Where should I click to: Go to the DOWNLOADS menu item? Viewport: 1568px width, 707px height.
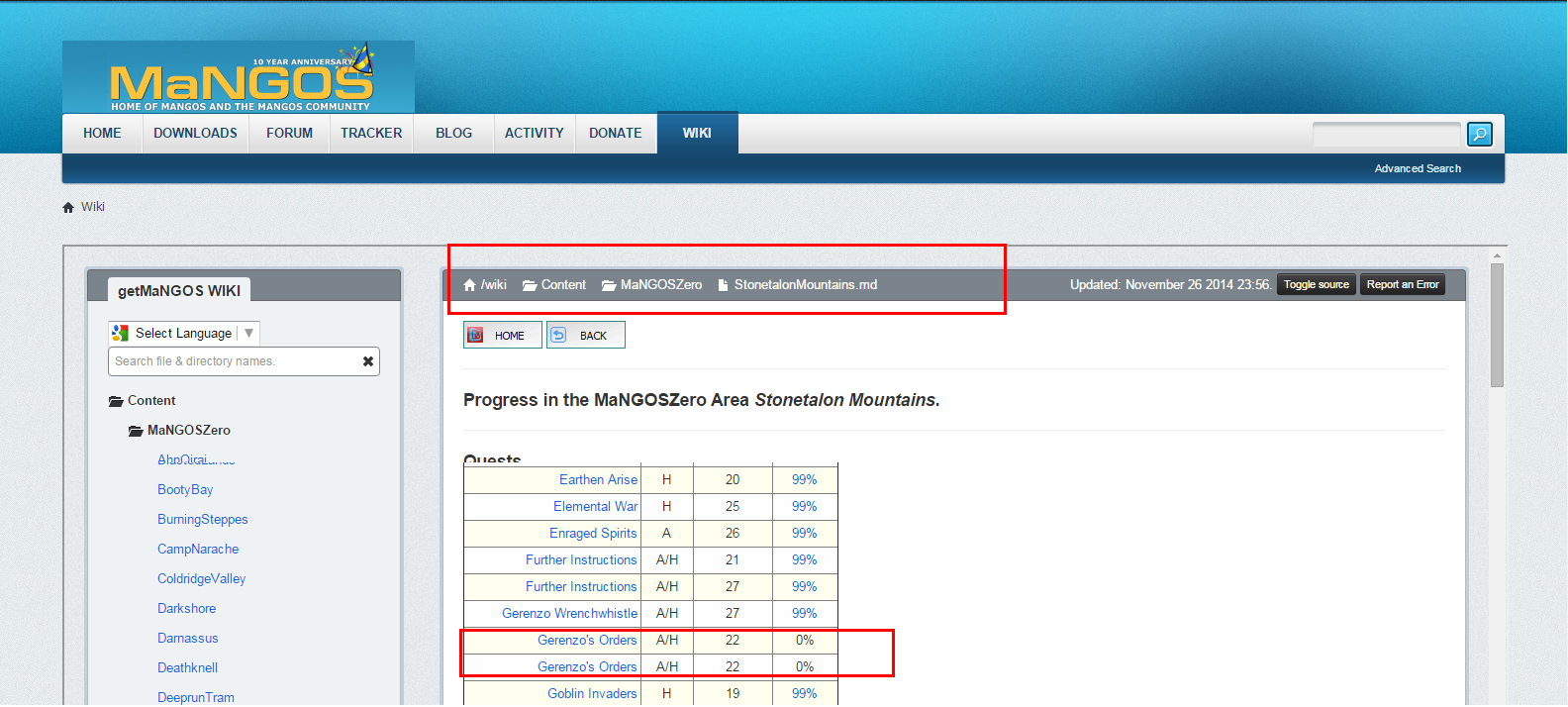[x=195, y=134]
